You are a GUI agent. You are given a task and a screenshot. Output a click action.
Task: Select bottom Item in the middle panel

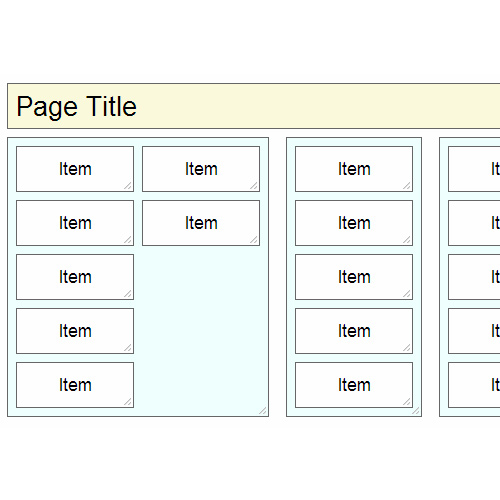pos(354,385)
